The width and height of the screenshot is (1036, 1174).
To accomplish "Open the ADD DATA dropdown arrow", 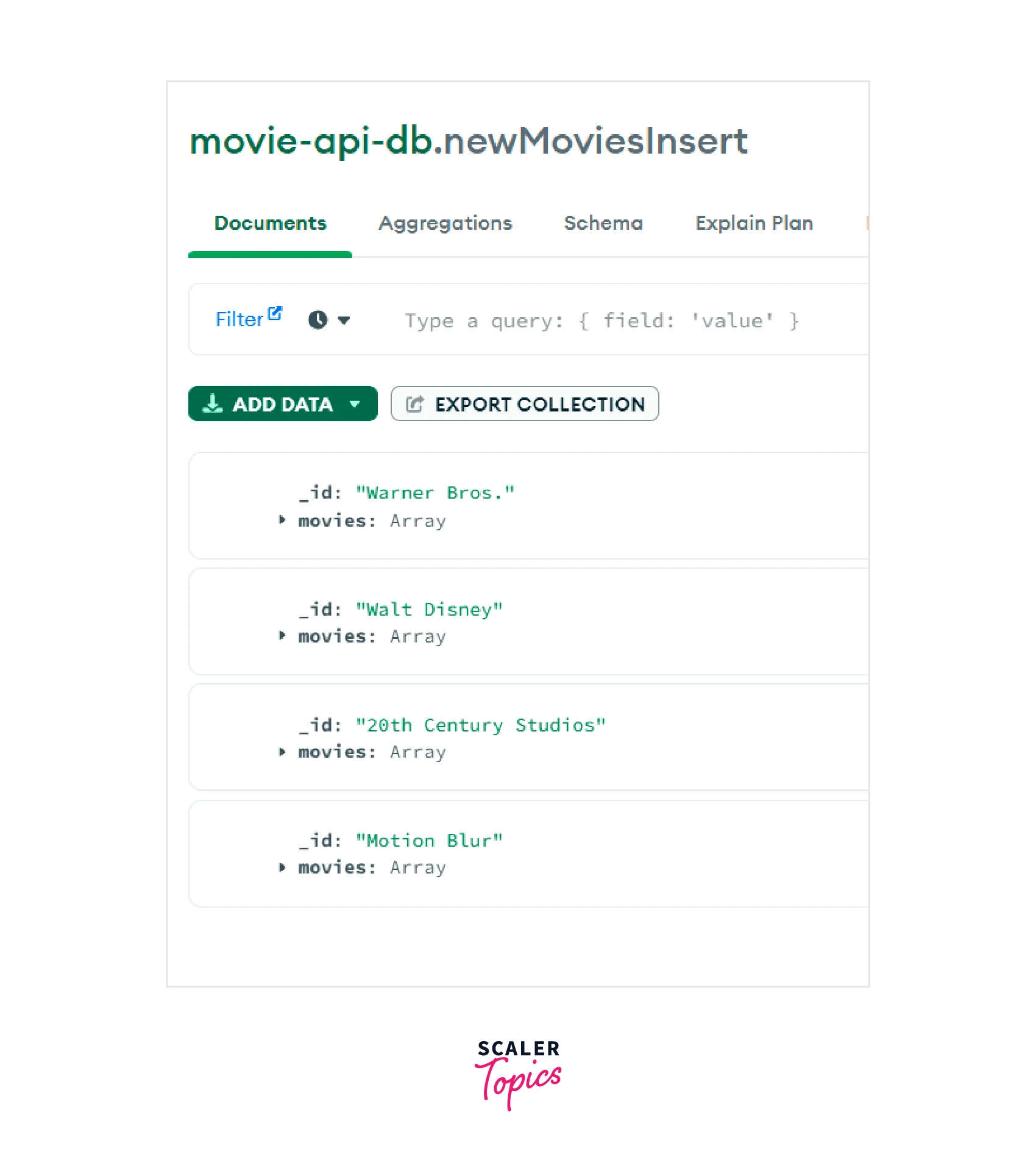I will [355, 404].
